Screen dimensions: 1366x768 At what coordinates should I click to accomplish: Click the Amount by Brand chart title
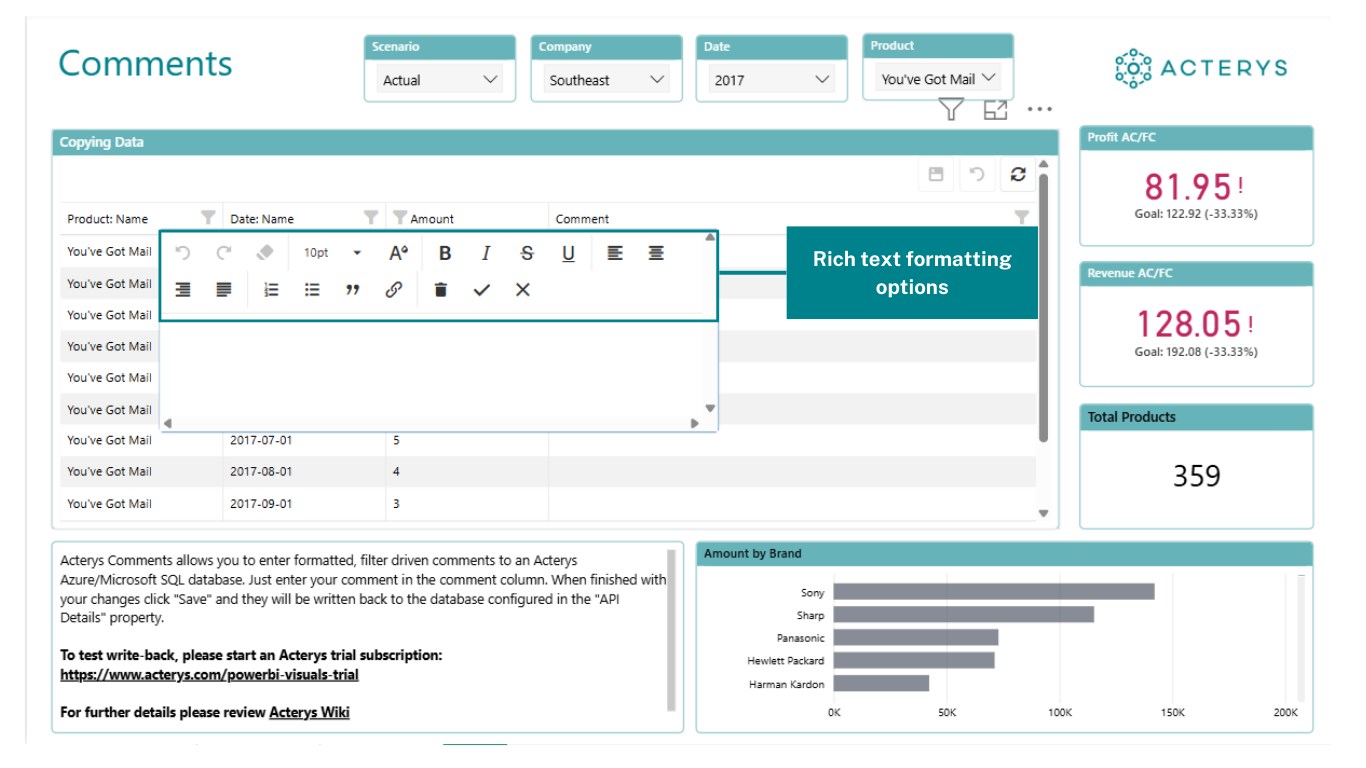point(752,553)
